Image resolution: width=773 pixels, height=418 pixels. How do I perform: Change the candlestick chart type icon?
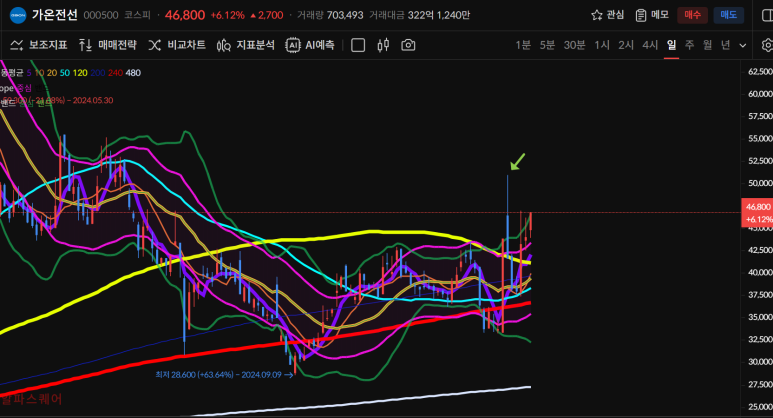[383, 45]
